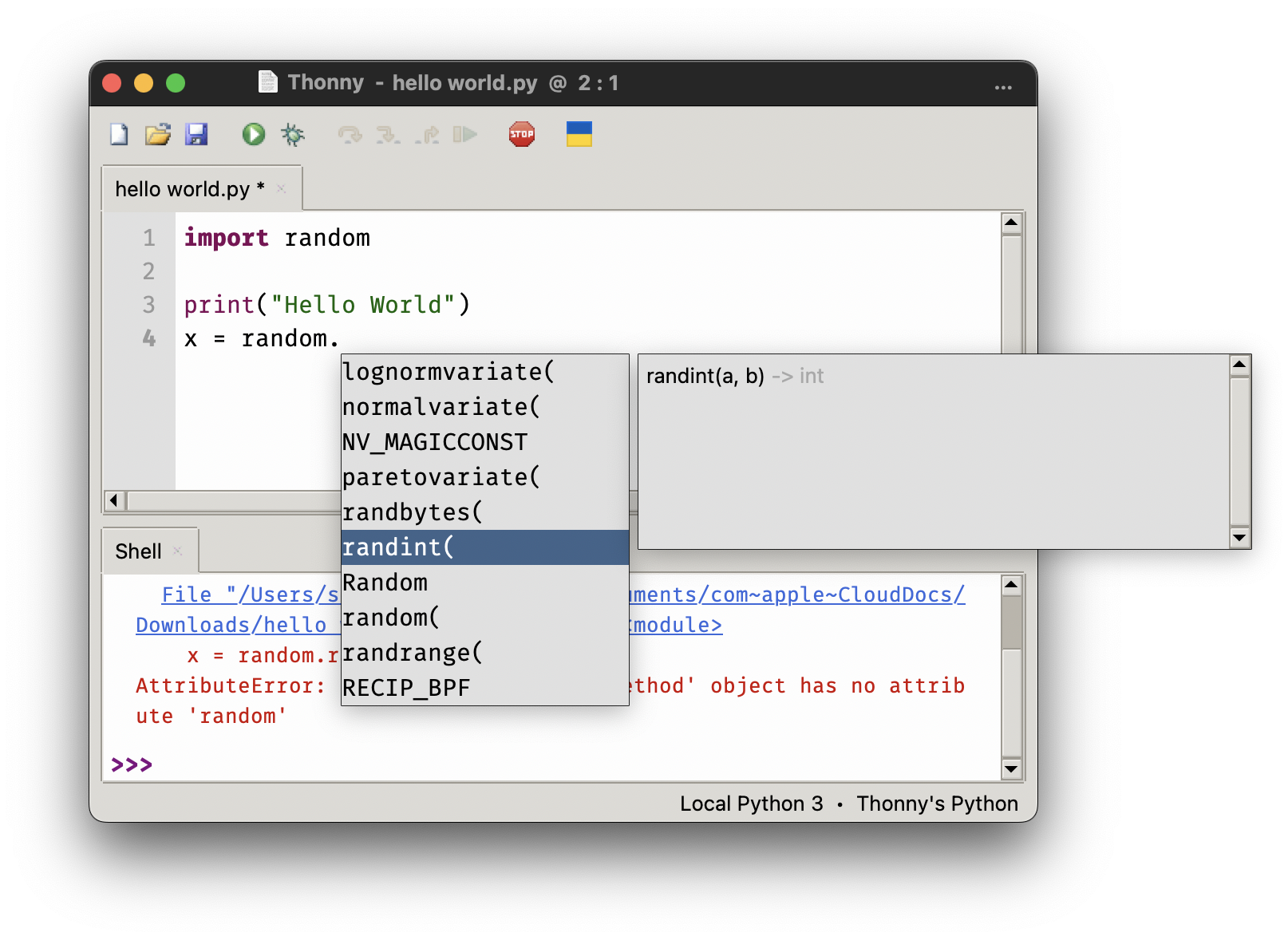Save the file with the floppy disk icon
This screenshot has width=1288, height=940.
point(196,134)
